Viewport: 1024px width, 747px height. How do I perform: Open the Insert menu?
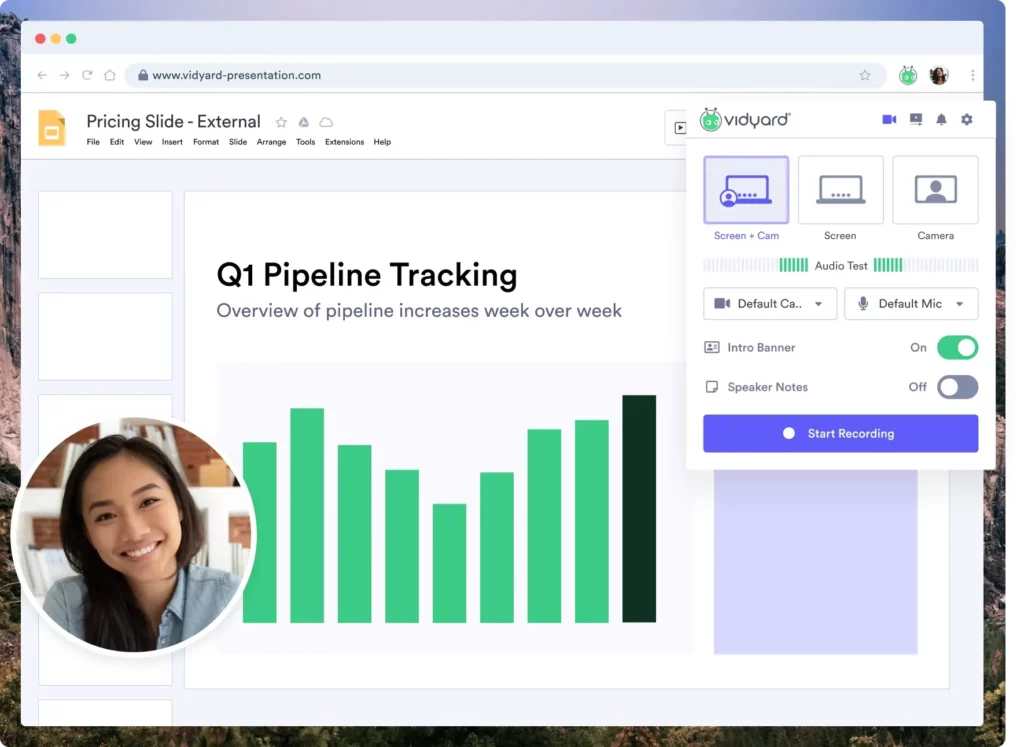click(x=172, y=142)
